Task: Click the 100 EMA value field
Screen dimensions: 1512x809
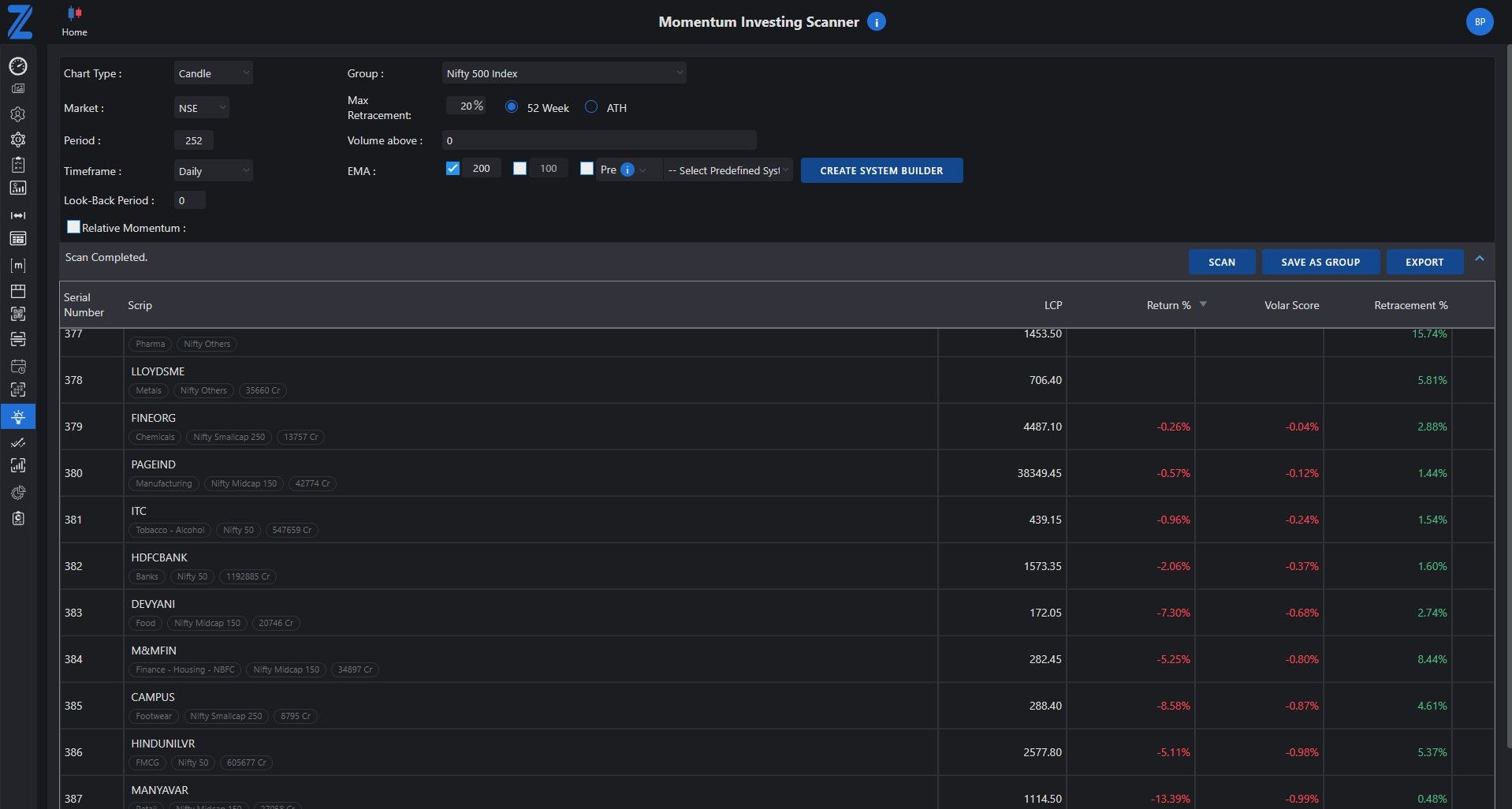Action: (x=549, y=168)
